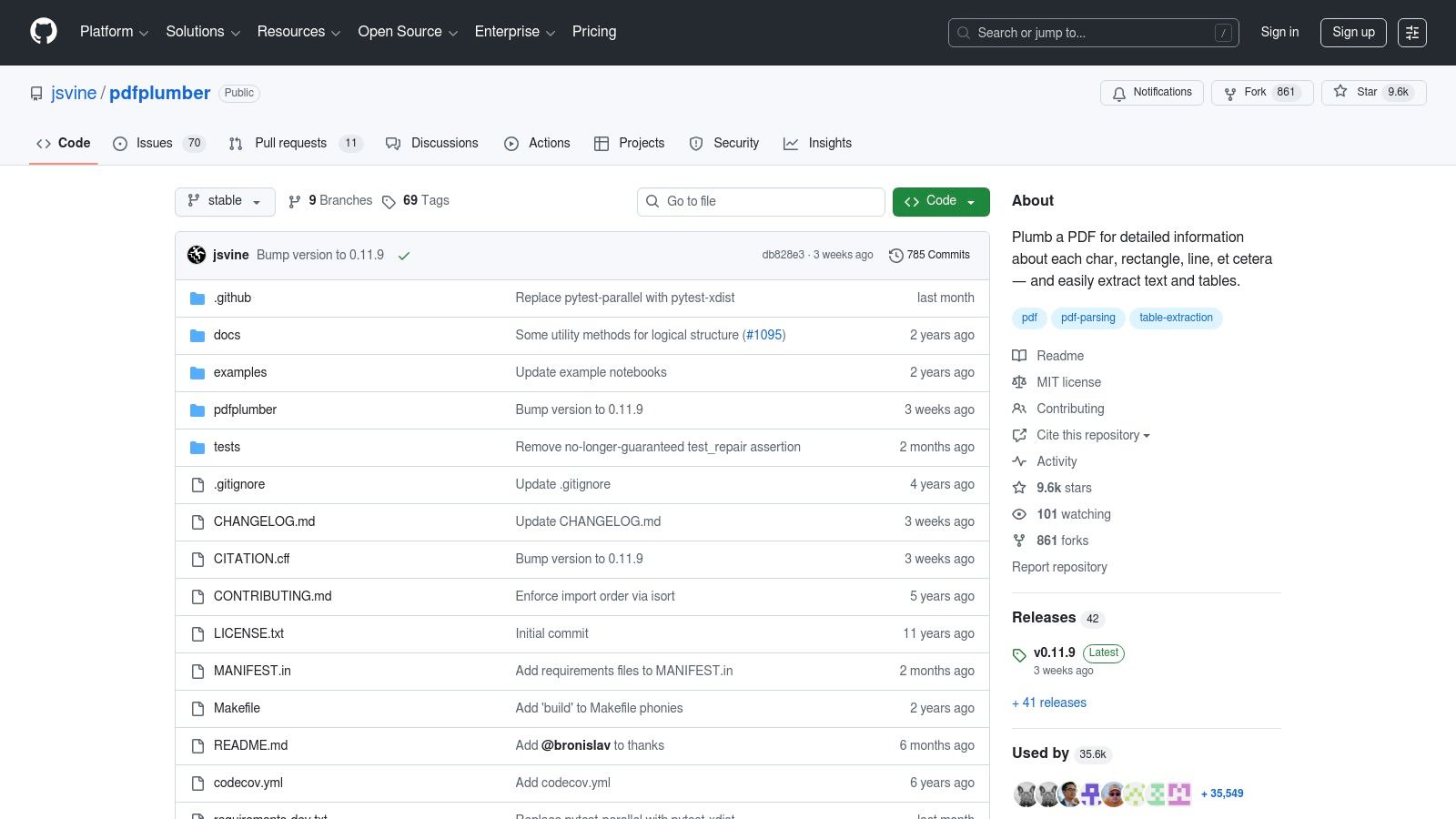Open the Platform navigation menu
1456x819 pixels.
114,32
